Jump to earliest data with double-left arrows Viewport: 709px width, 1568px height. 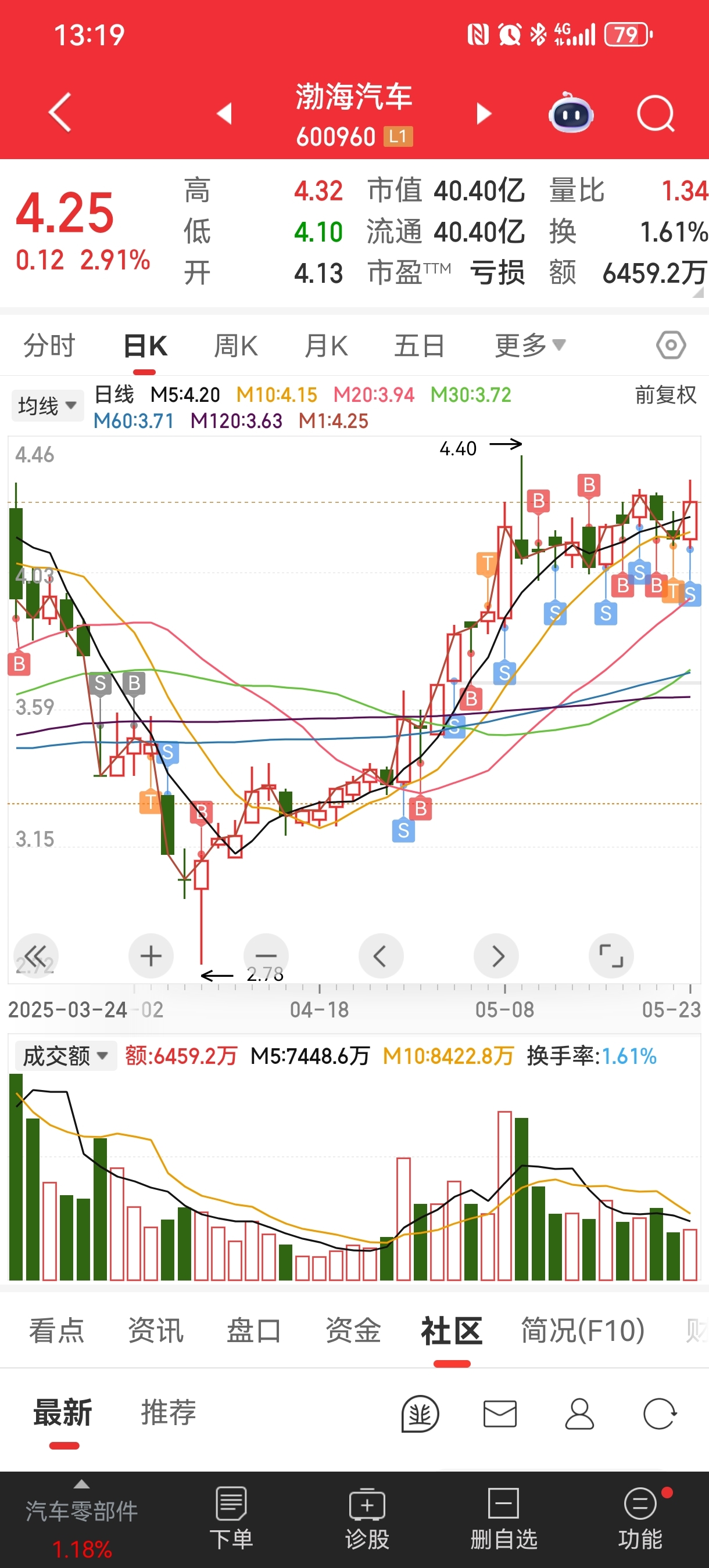(x=35, y=956)
